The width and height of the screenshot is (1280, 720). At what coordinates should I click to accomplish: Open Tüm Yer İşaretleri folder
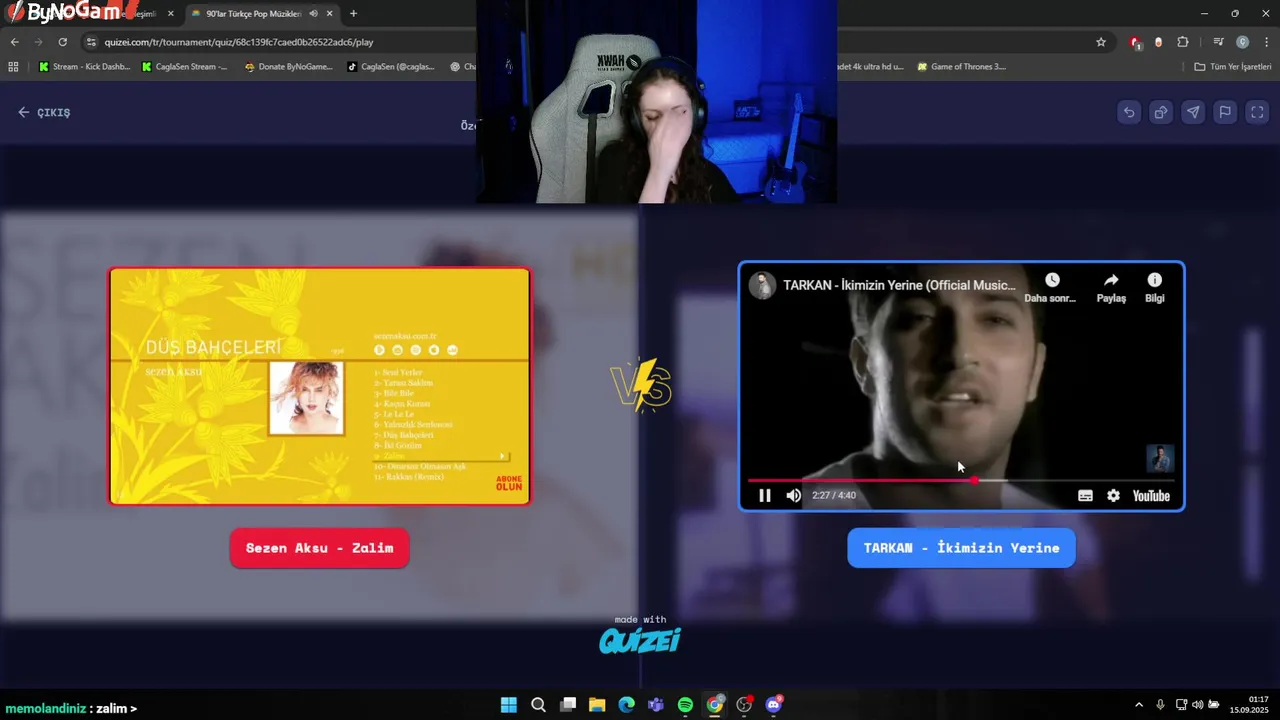coord(1233,67)
